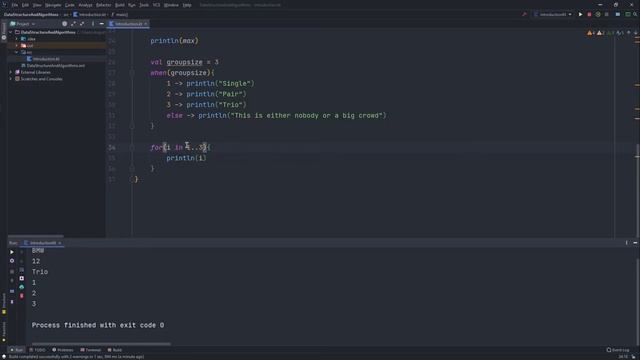Open the Project view selector dropdown
This screenshot has width=640, height=360.
tap(22, 24)
